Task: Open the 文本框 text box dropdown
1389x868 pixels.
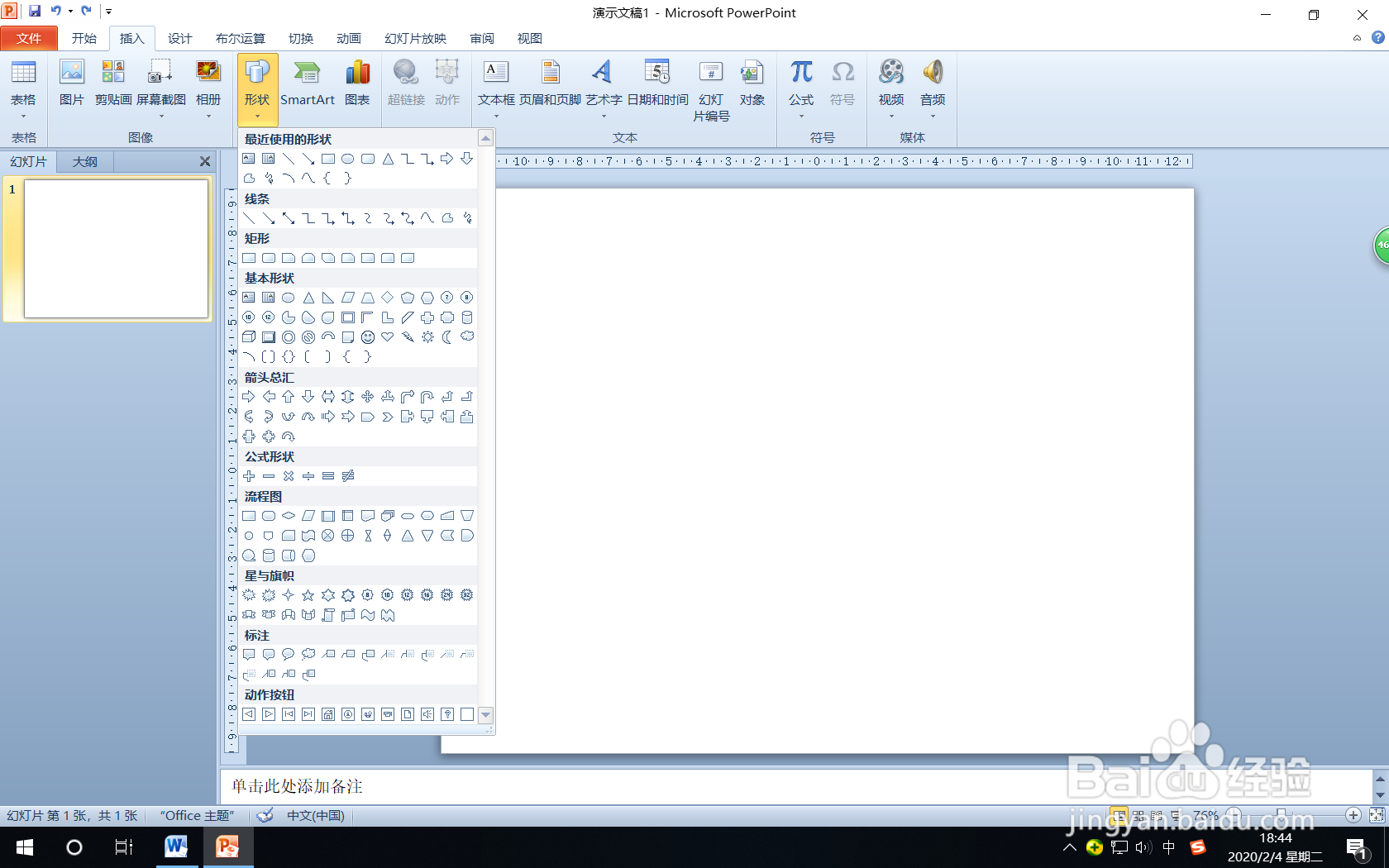Action: pos(496,117)
